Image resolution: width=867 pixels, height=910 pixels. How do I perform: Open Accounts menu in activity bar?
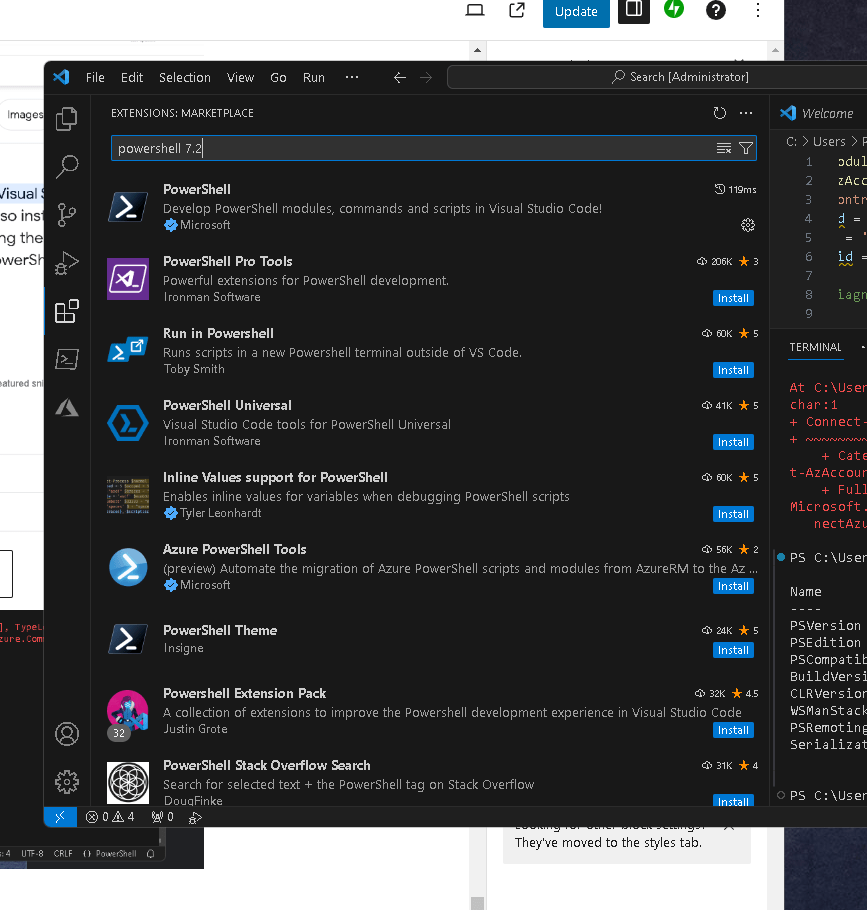(x=67, y=734)
